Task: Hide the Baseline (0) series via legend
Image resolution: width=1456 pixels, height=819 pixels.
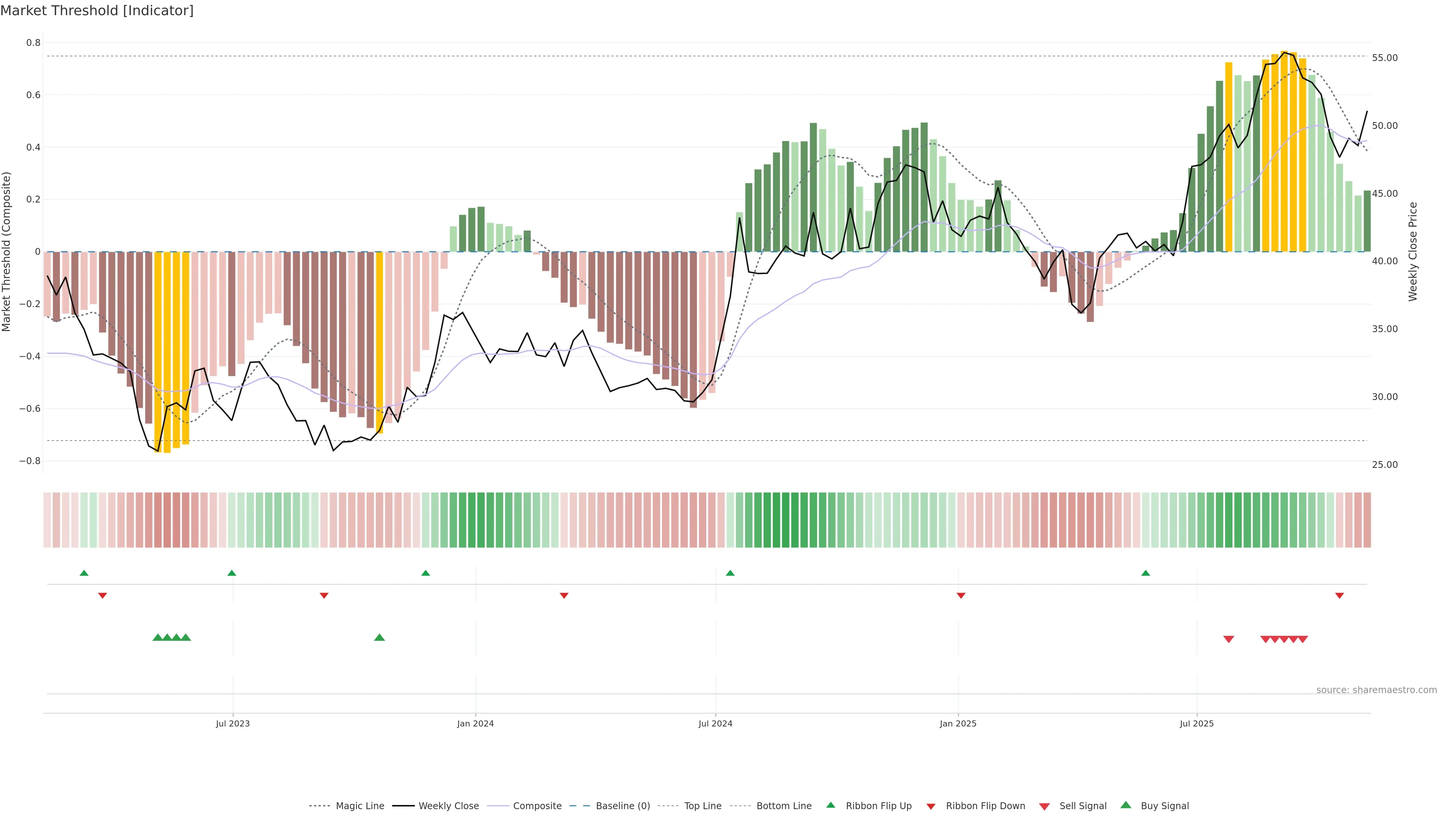Action: coord(622,806)
